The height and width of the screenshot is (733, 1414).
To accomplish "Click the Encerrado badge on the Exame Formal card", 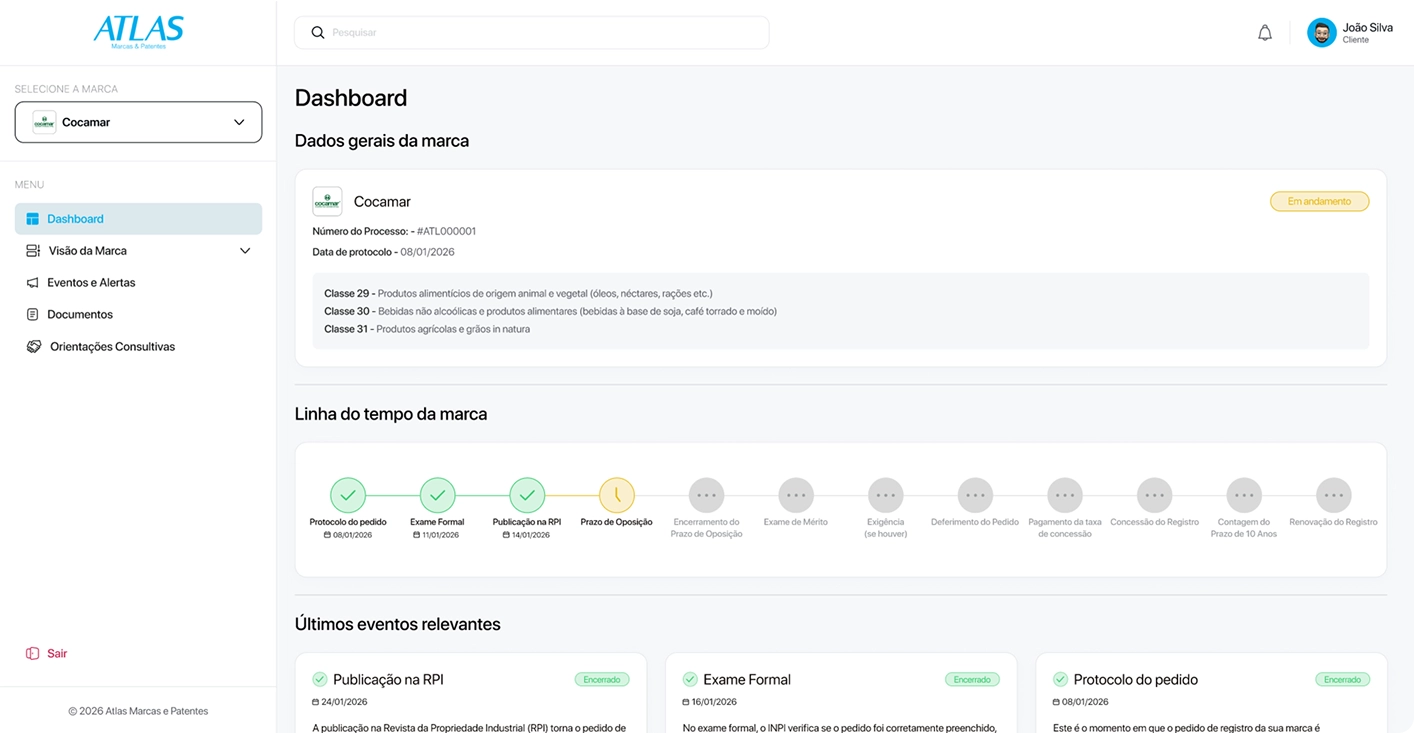I will point(972,679).
